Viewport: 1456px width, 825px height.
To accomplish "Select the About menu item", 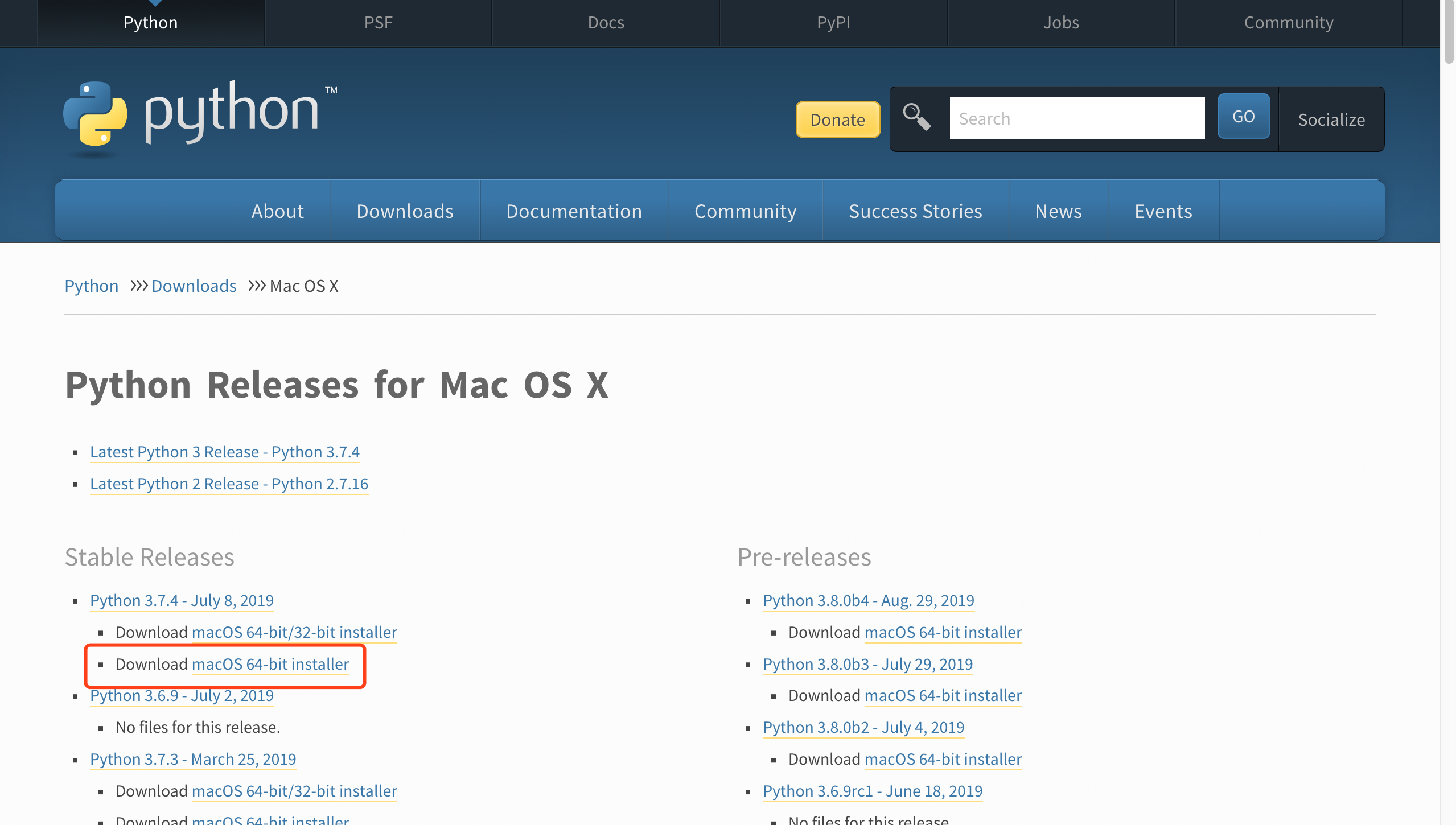I will pos(277,210).
